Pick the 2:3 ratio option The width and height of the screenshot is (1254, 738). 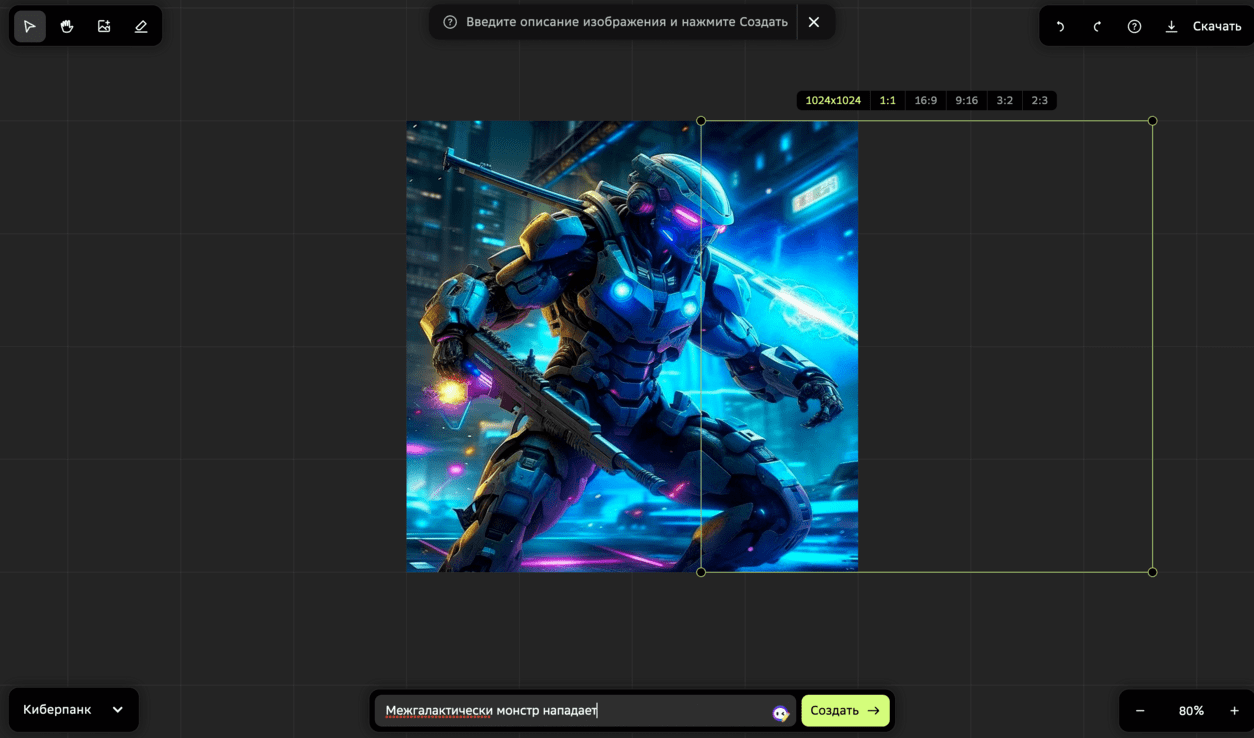pyautogui.click(x=1039, y=100)
